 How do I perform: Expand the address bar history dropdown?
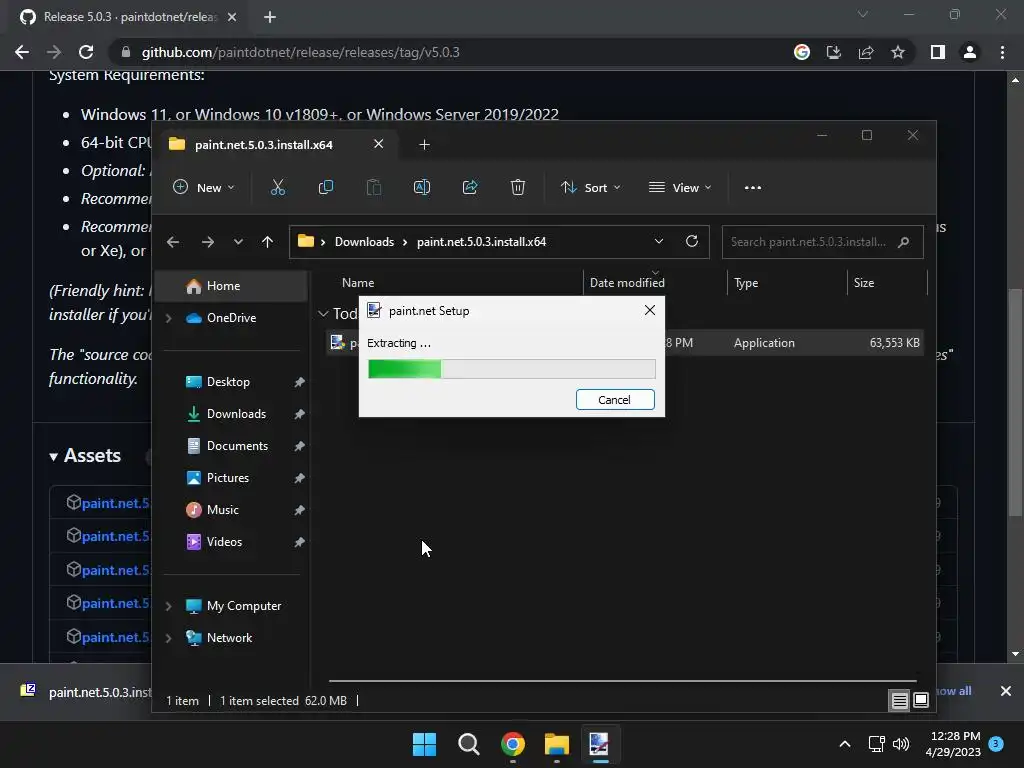pyautogui.click(x=659, y=241)
